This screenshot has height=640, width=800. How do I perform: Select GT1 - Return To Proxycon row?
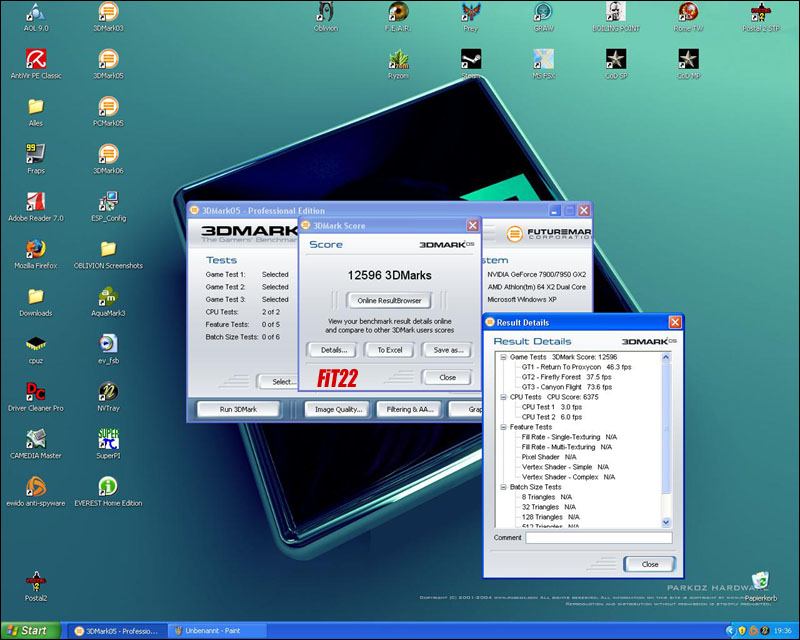click(577, 367)
